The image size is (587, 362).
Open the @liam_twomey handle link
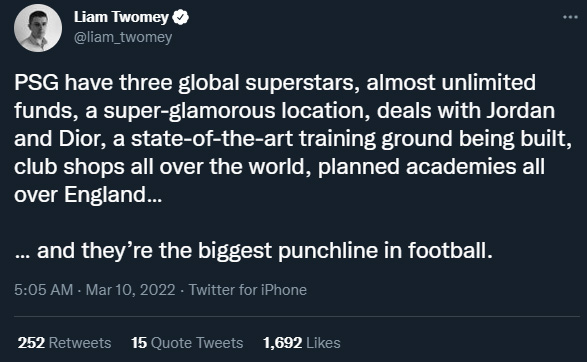pos(123,37)
